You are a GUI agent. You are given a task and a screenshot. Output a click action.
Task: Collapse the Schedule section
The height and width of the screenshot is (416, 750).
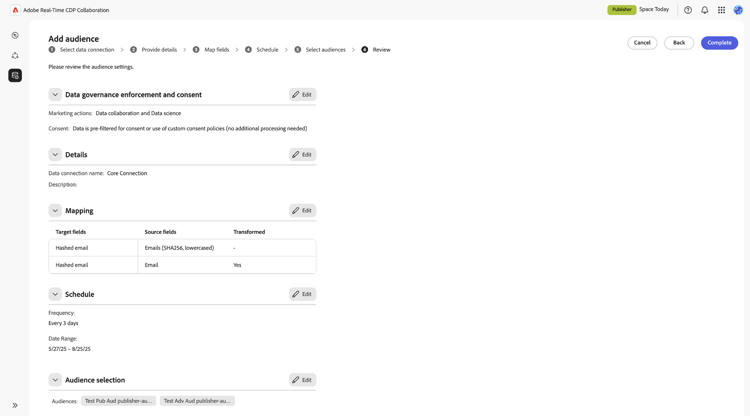tap(55, 294)
